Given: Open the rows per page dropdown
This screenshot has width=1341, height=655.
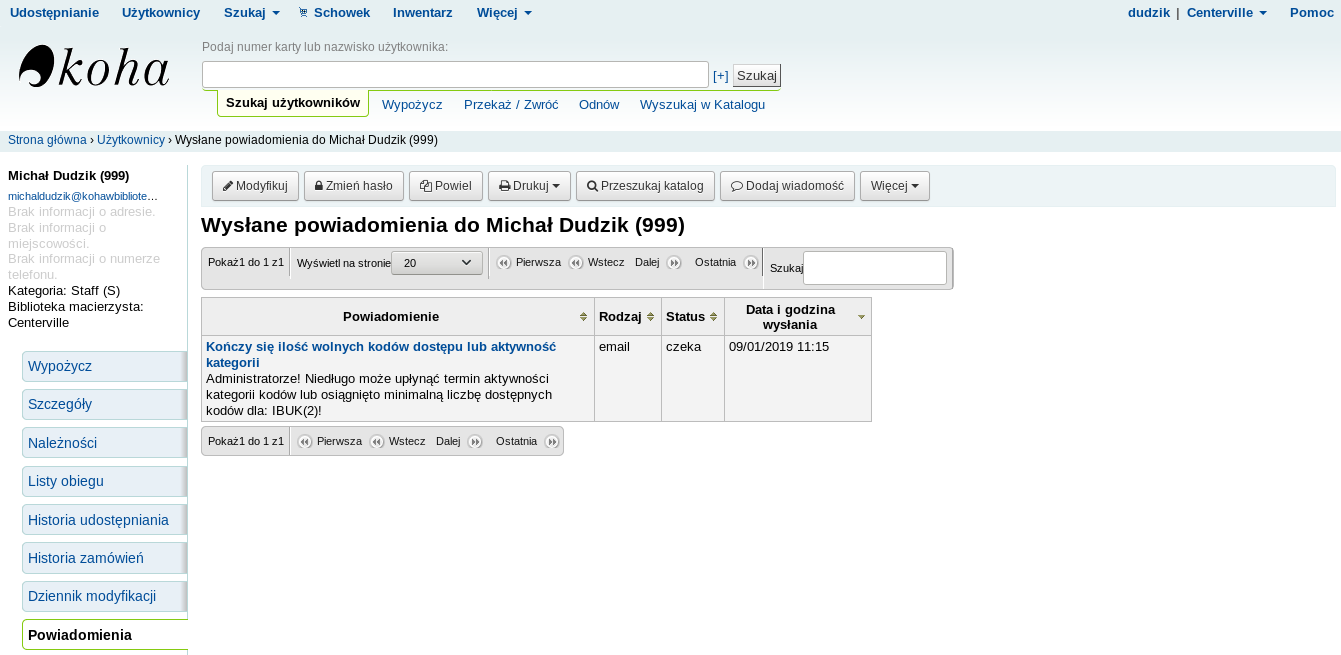Looking at the screenshot, I should (x=437, y=263).
